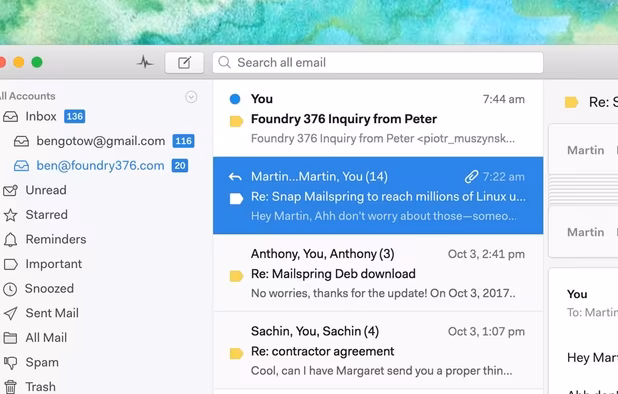The width and height of the screenshot is (618, 394).
Task: Expand the All Accounts dropdown chevron
Action: pyautogui.click(x=191, y=97)
